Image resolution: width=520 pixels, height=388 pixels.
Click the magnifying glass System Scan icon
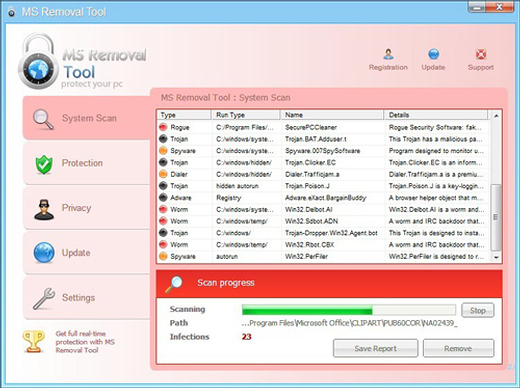(x=43, y=119)
